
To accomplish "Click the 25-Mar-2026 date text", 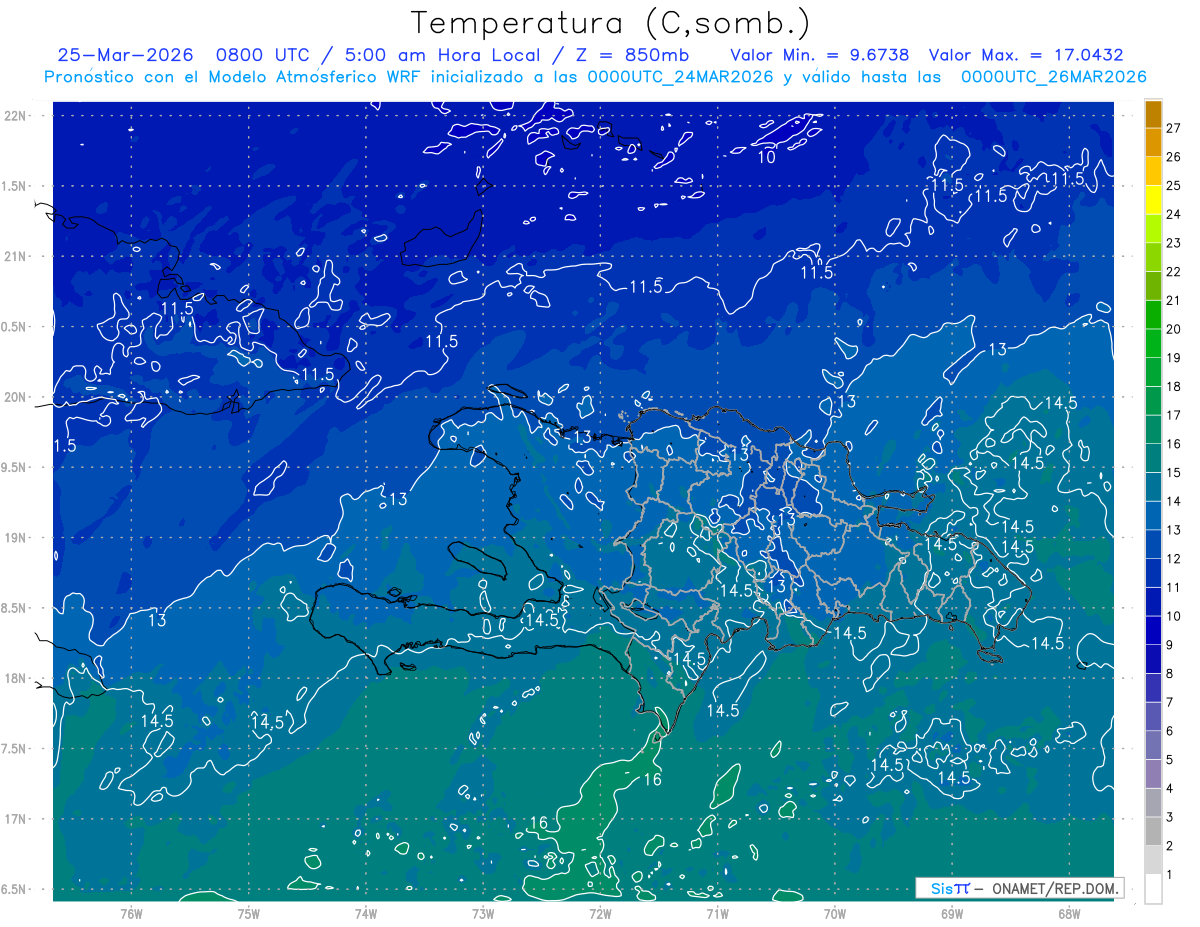I will (x=125, y=55).
